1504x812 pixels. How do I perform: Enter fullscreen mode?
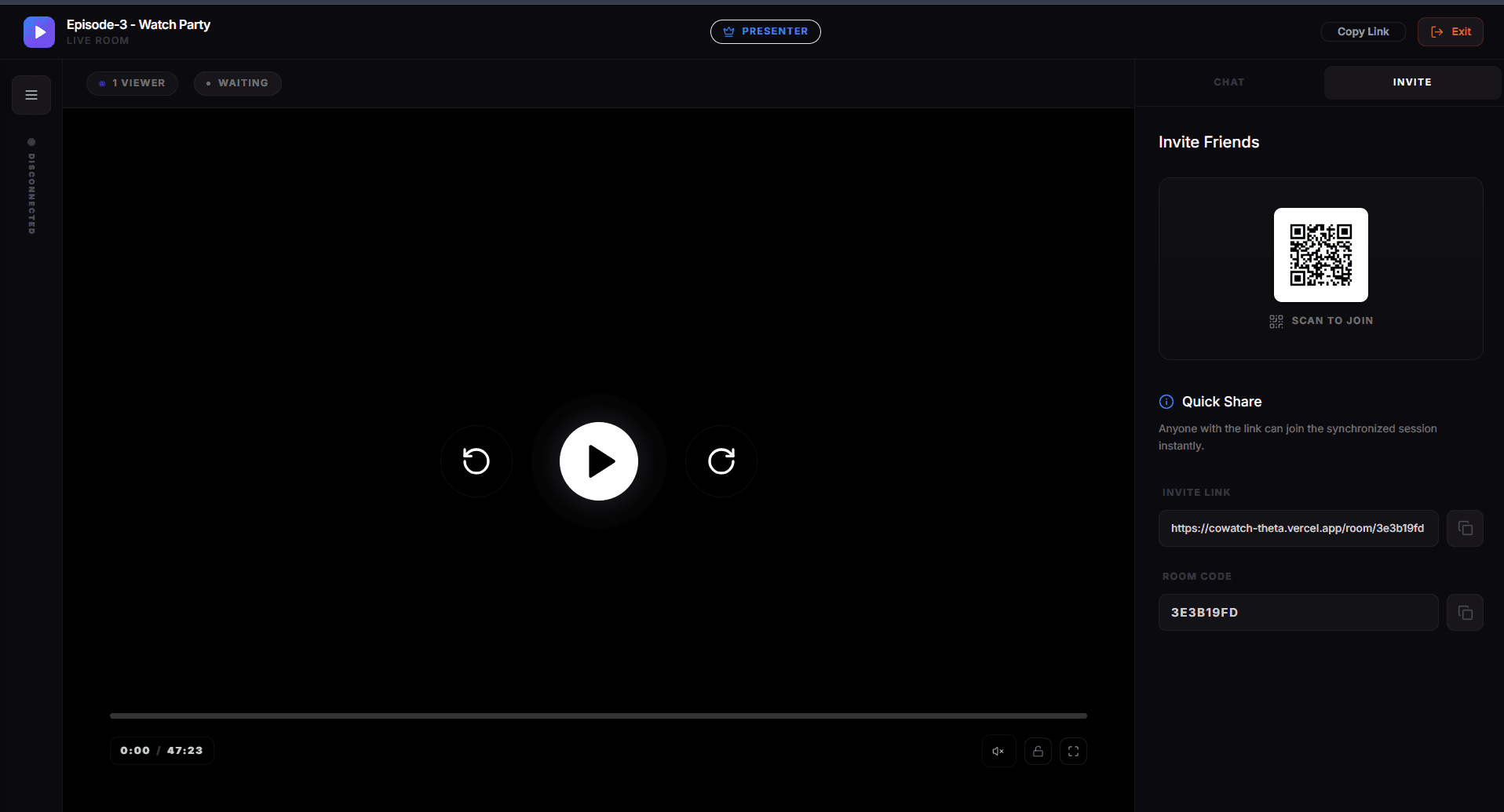coord(1073,752)
